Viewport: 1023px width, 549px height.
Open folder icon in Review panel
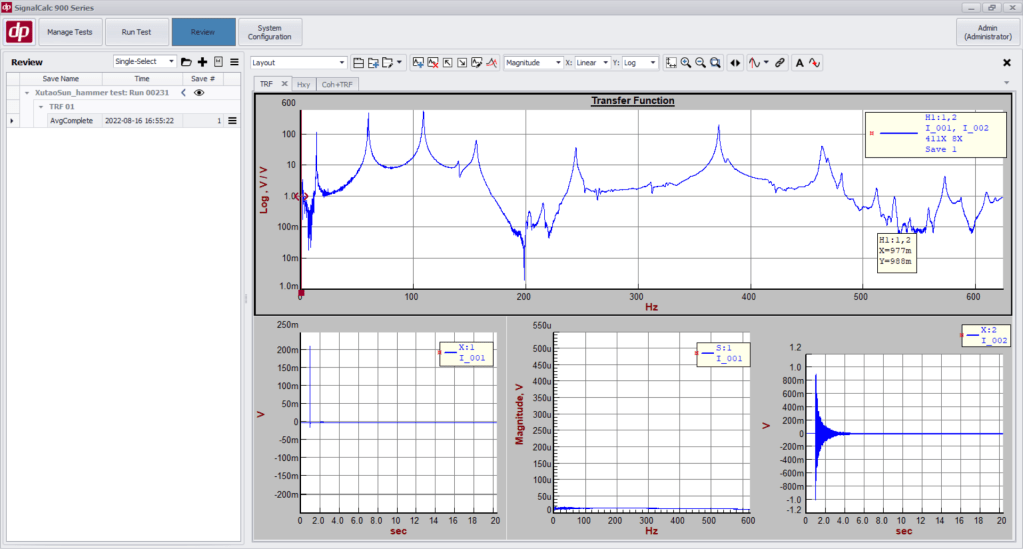pos(187,62)
